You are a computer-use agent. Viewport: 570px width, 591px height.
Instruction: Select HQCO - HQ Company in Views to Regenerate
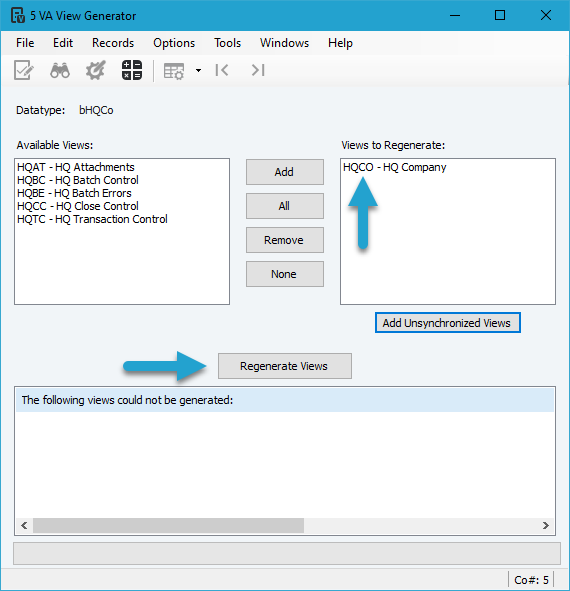click(394, 167)
